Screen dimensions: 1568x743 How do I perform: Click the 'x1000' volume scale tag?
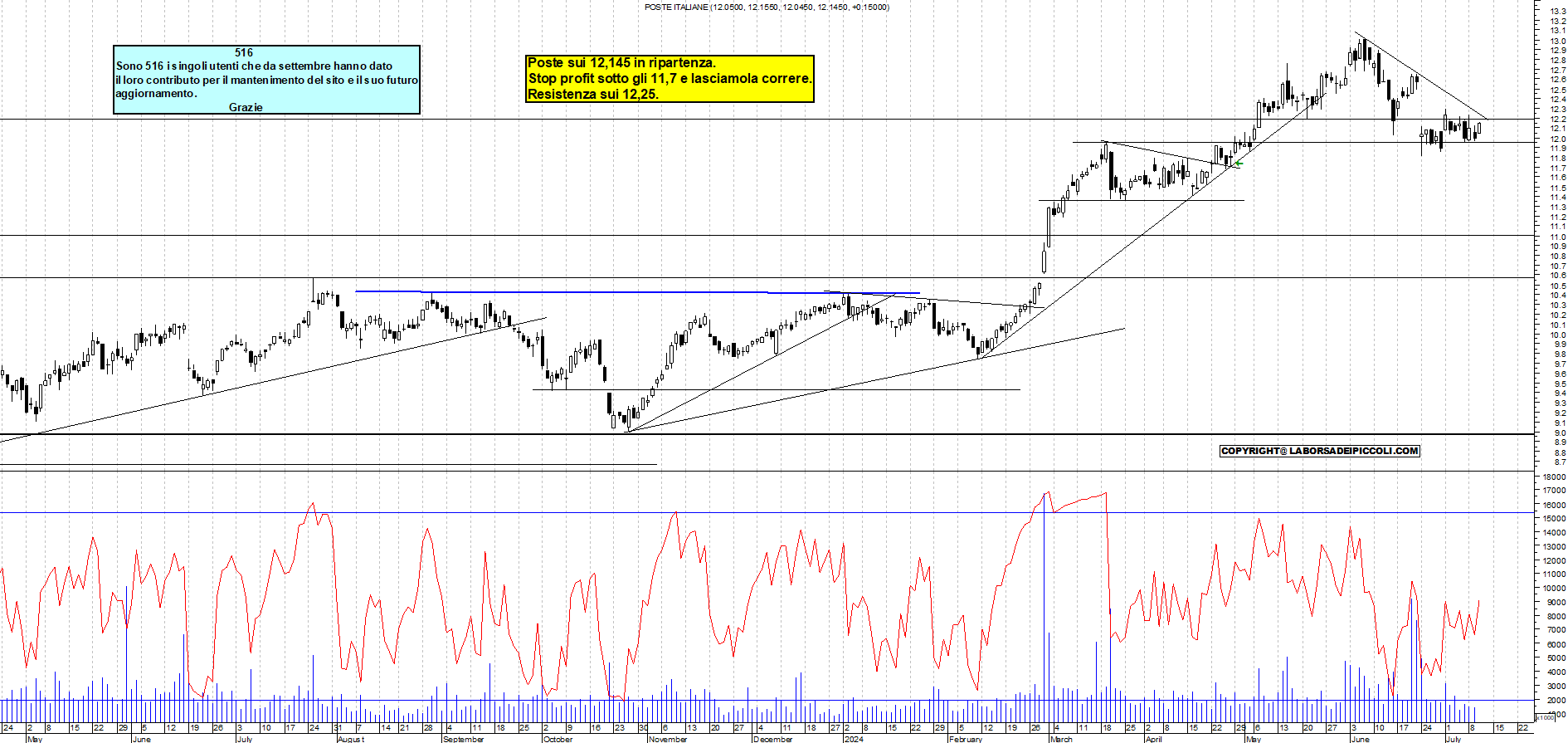(1545, 717)
